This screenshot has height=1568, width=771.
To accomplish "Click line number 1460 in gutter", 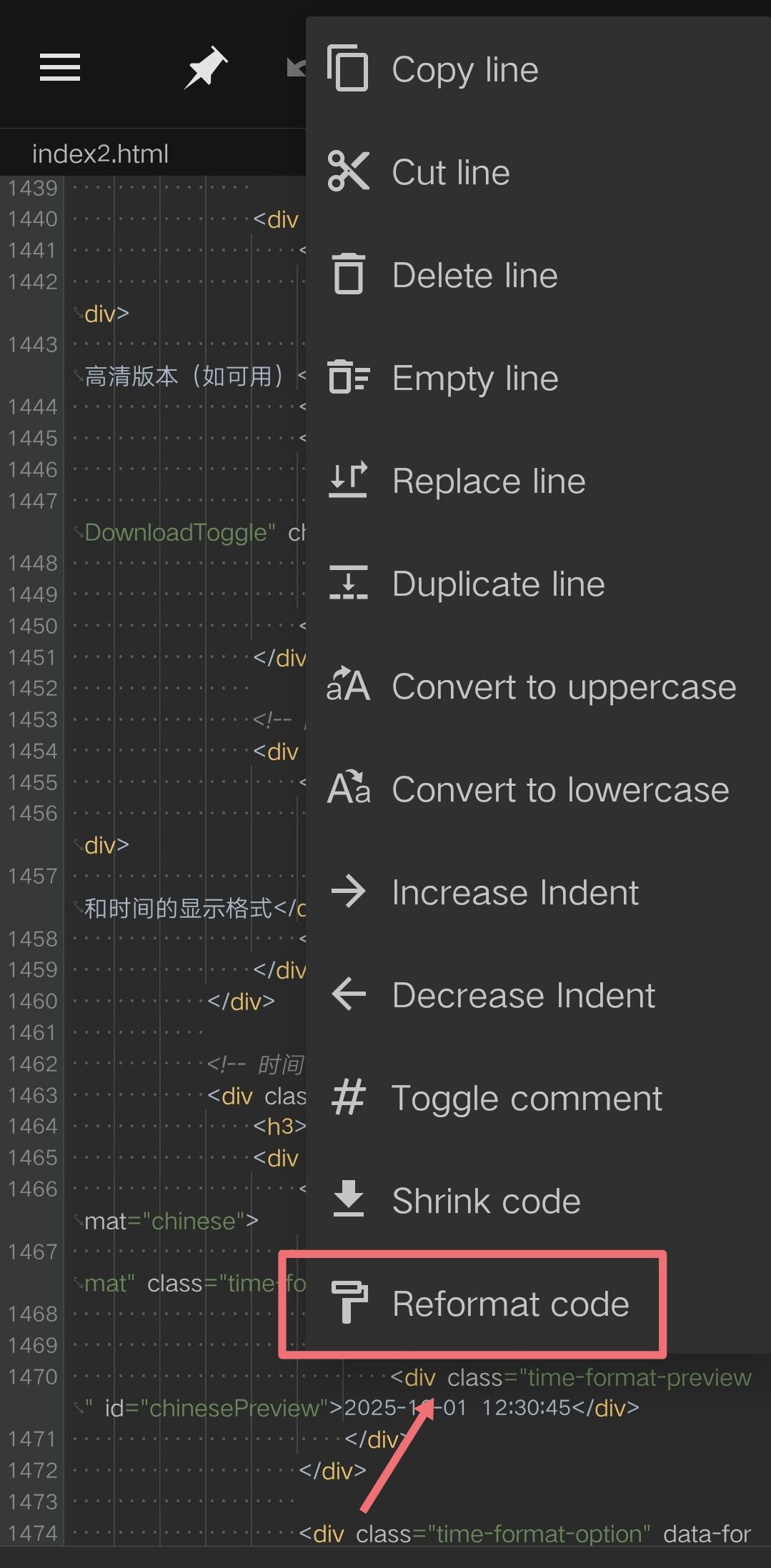I will pos(32,1001).
